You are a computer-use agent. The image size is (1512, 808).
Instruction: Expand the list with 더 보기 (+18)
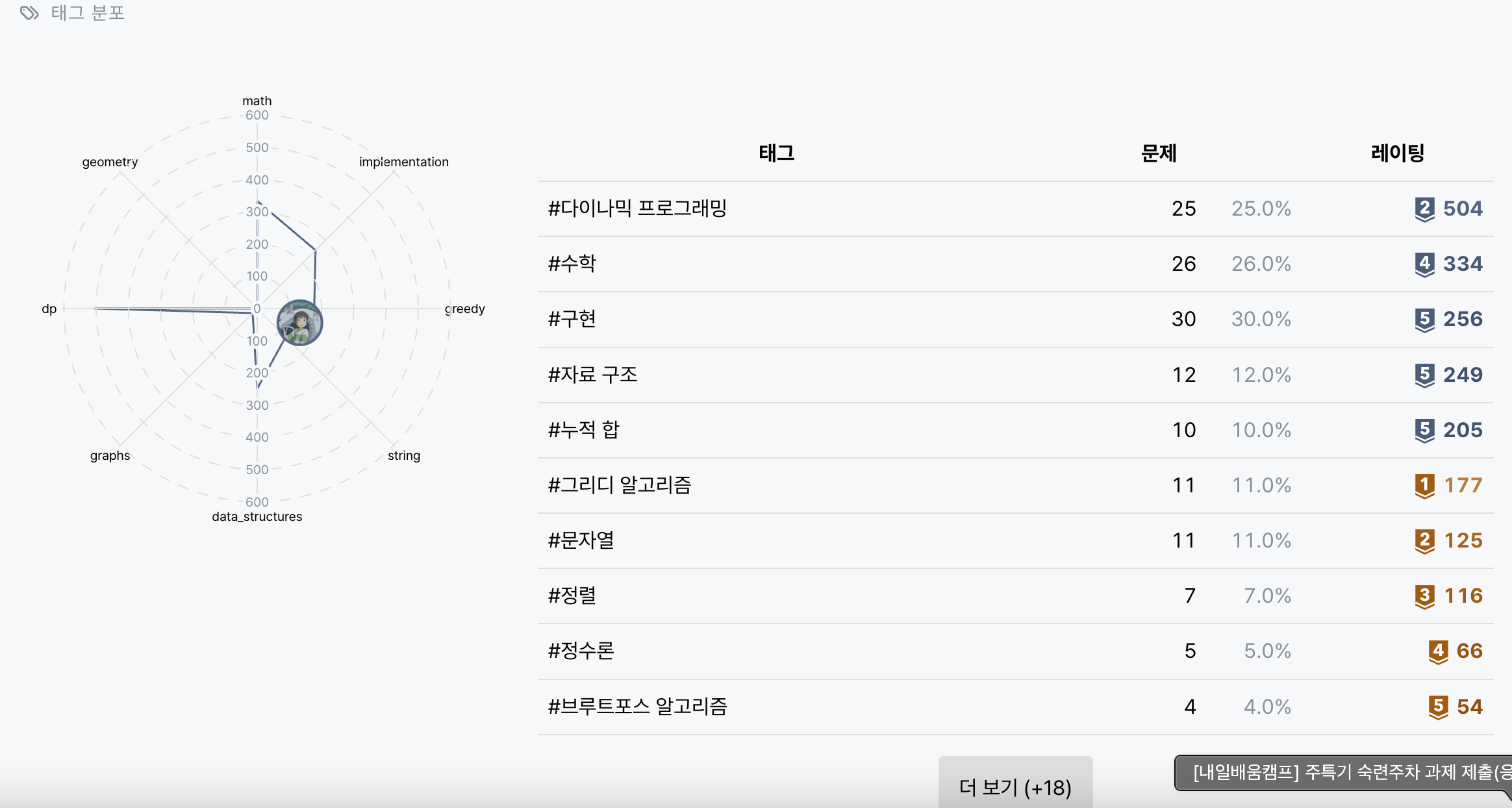[1015, 787]
